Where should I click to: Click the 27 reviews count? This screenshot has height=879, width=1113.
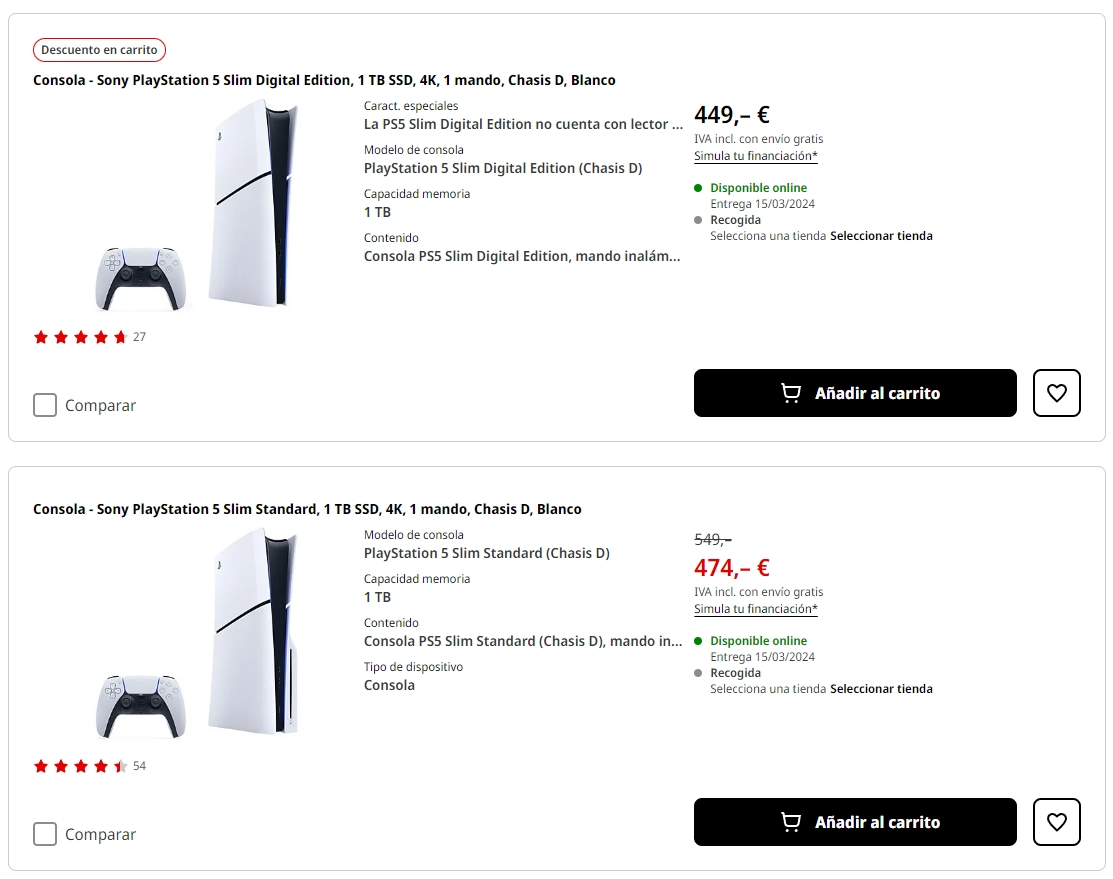(x=139, y=337)
